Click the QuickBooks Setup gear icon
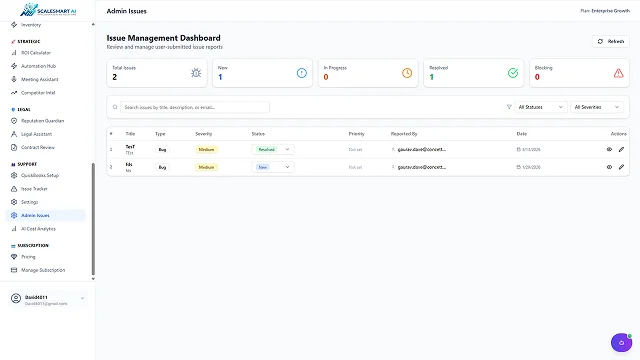The height and width of the screenshot is (360, 640). tap(14, 175)
